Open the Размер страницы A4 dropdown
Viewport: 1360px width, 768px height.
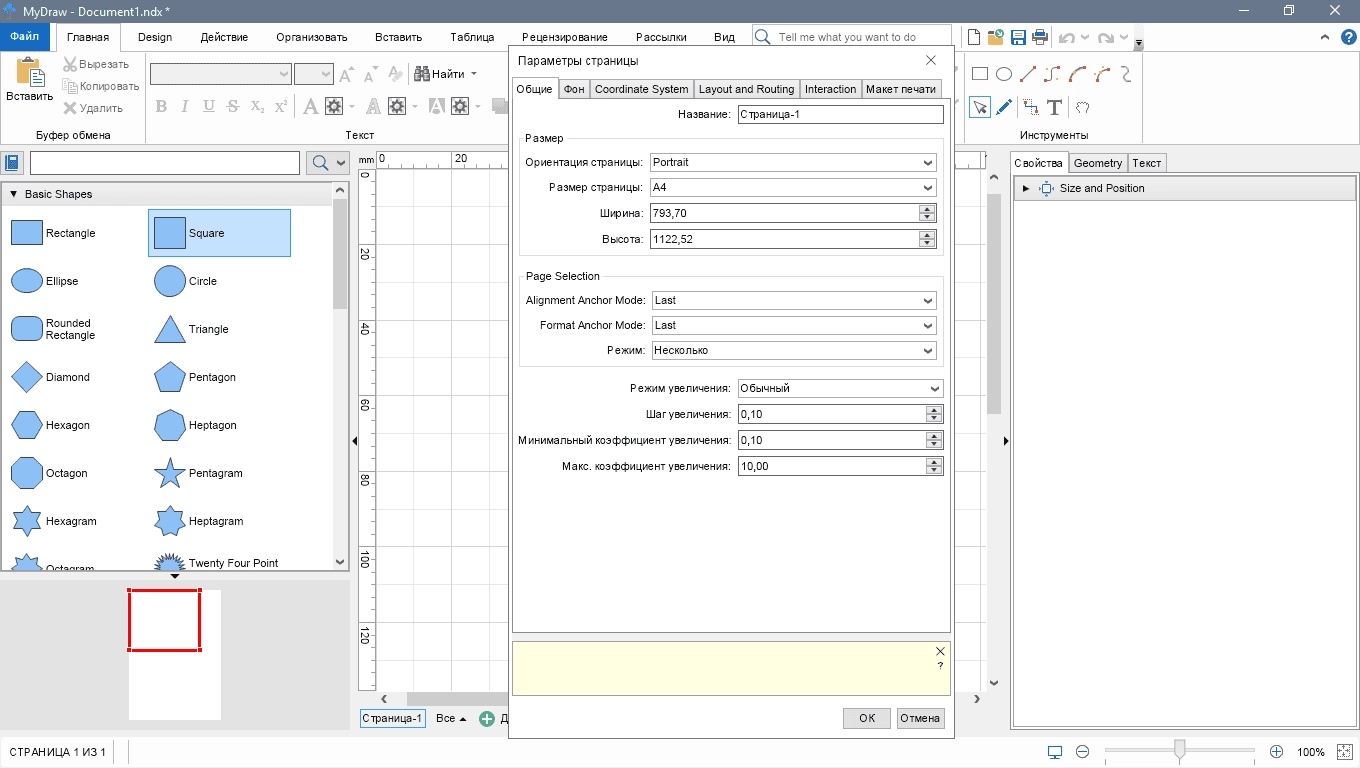tap(793, 187)
